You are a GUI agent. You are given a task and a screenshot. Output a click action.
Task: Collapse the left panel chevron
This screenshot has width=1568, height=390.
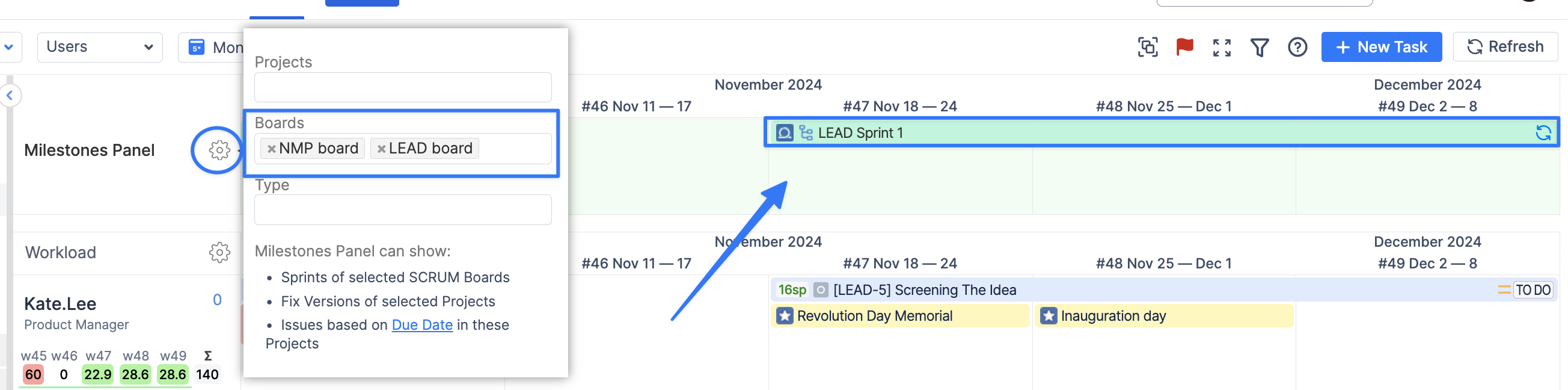[x=10, y=96]
